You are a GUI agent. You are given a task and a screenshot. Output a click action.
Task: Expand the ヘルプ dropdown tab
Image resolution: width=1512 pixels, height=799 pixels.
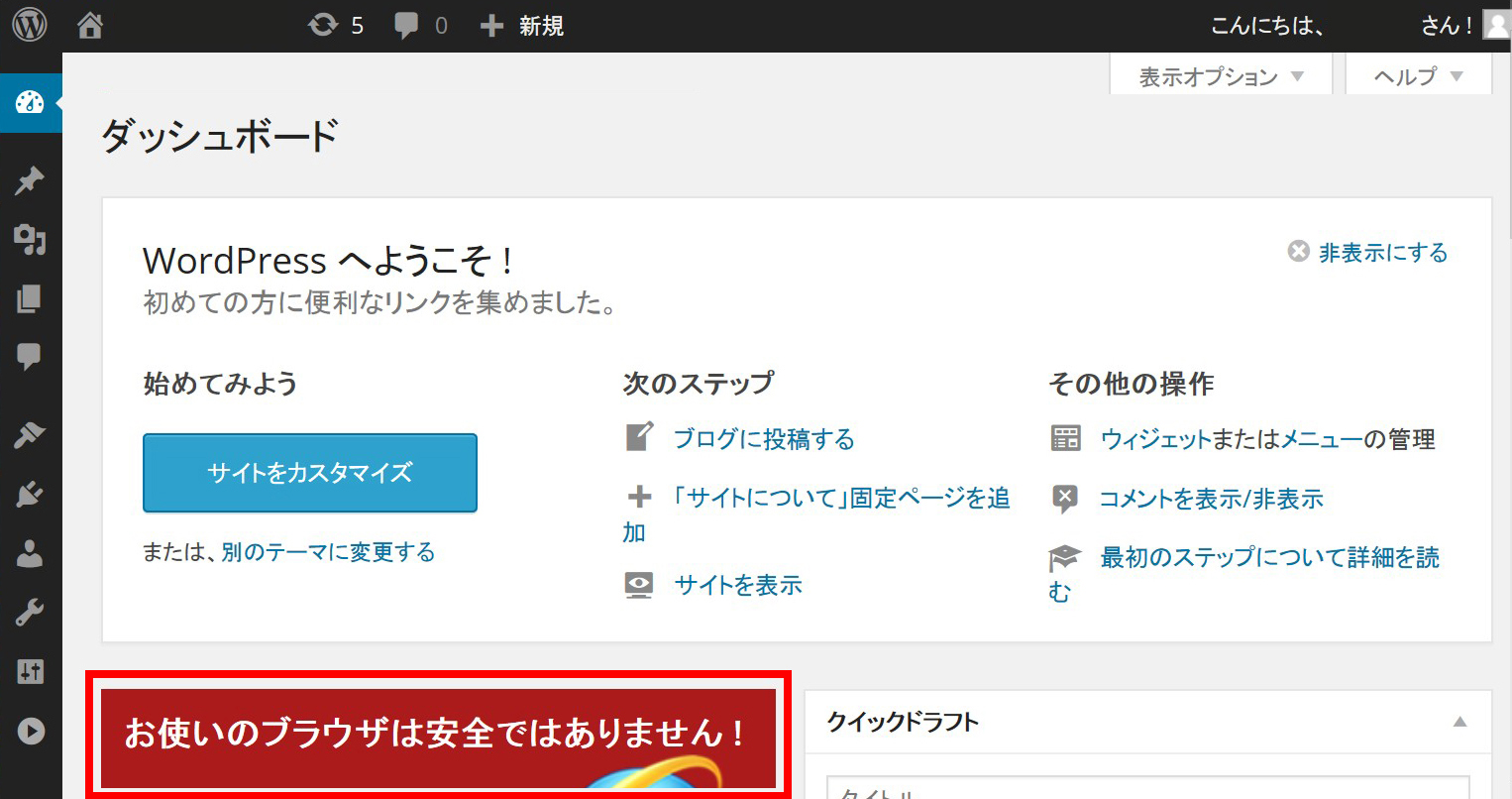tap(1418, 76)
